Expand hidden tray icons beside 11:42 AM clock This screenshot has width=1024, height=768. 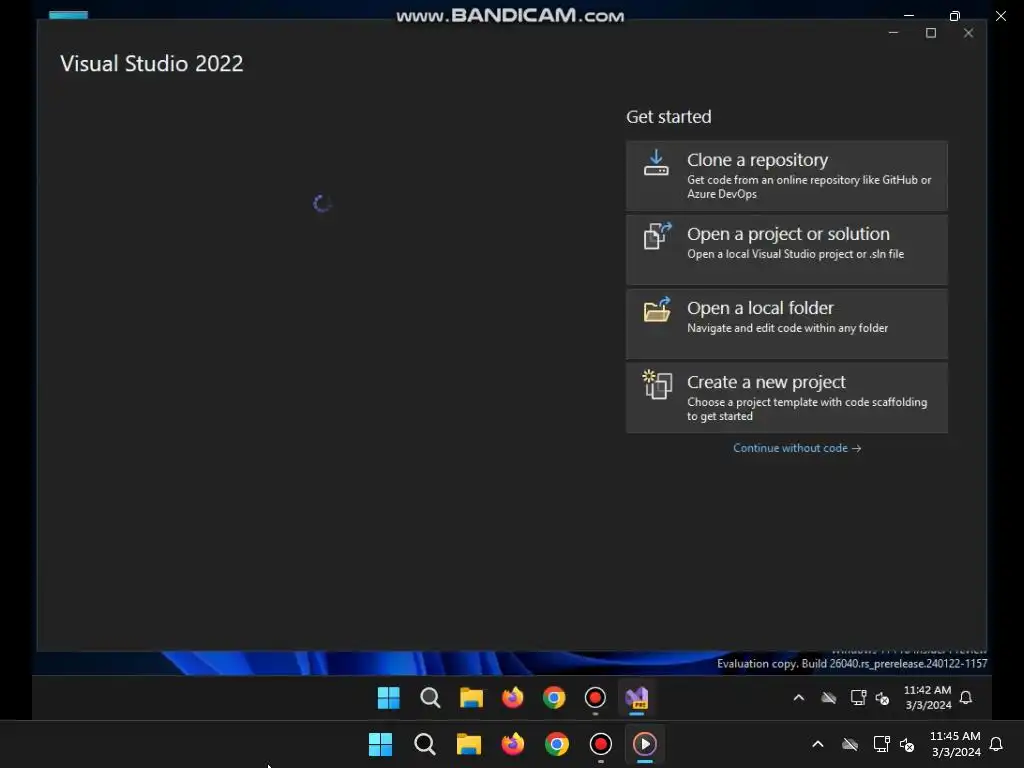click(x=798, y=697)
